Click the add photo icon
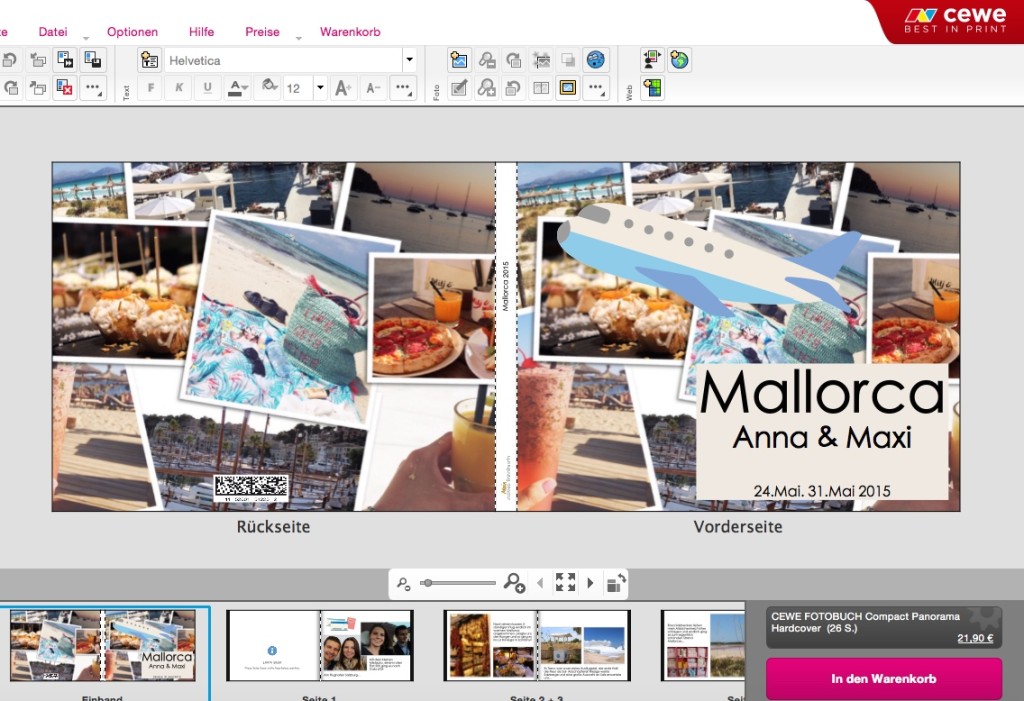The width and height of the screenshot is (1024, 701). pyautogui.click(x=459, y=60)
